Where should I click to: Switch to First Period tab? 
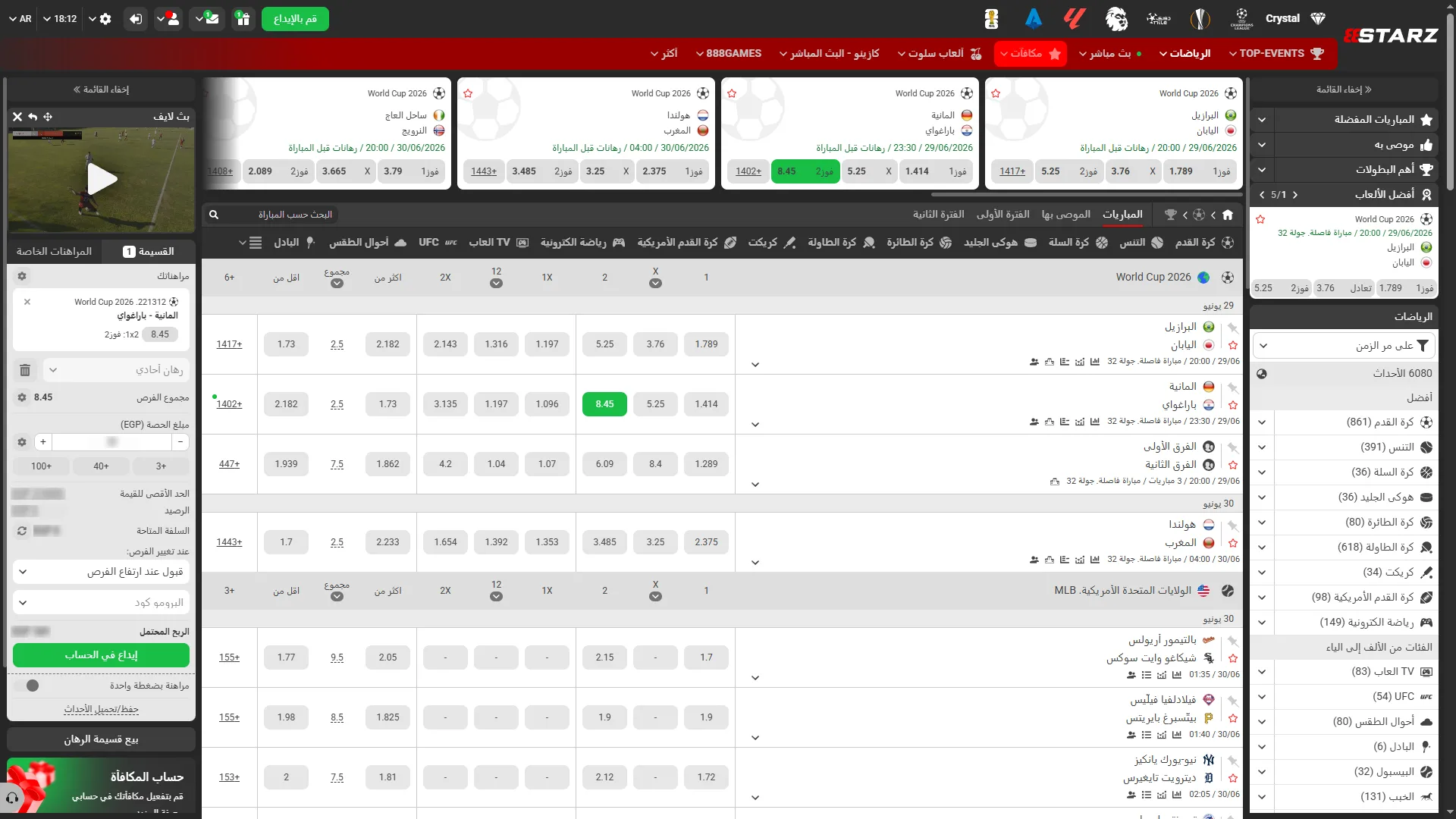point(1003,215)
